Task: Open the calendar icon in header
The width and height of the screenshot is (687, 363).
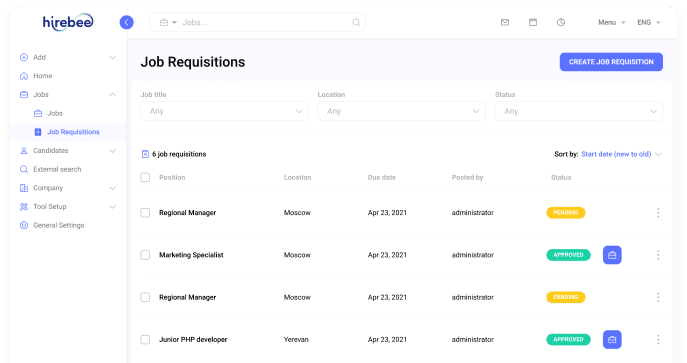Action: click(x=533, y=22)
